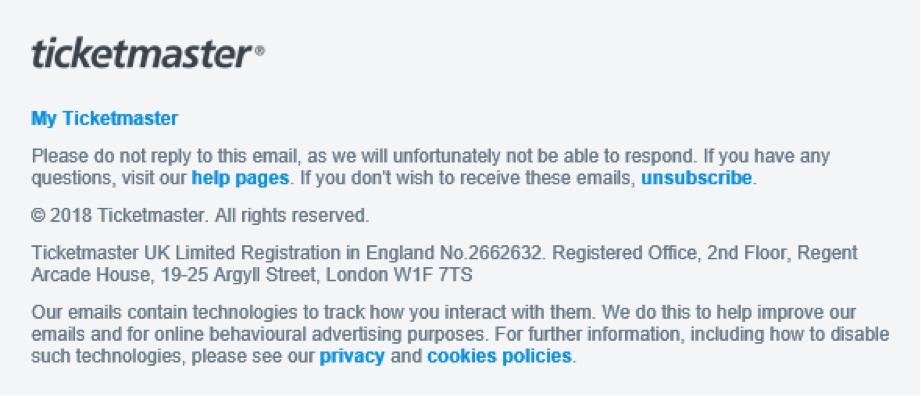Click the 'Our emails contain technologies' sentence
Viewport: 921px width, 396px height.
coord(314,311)
